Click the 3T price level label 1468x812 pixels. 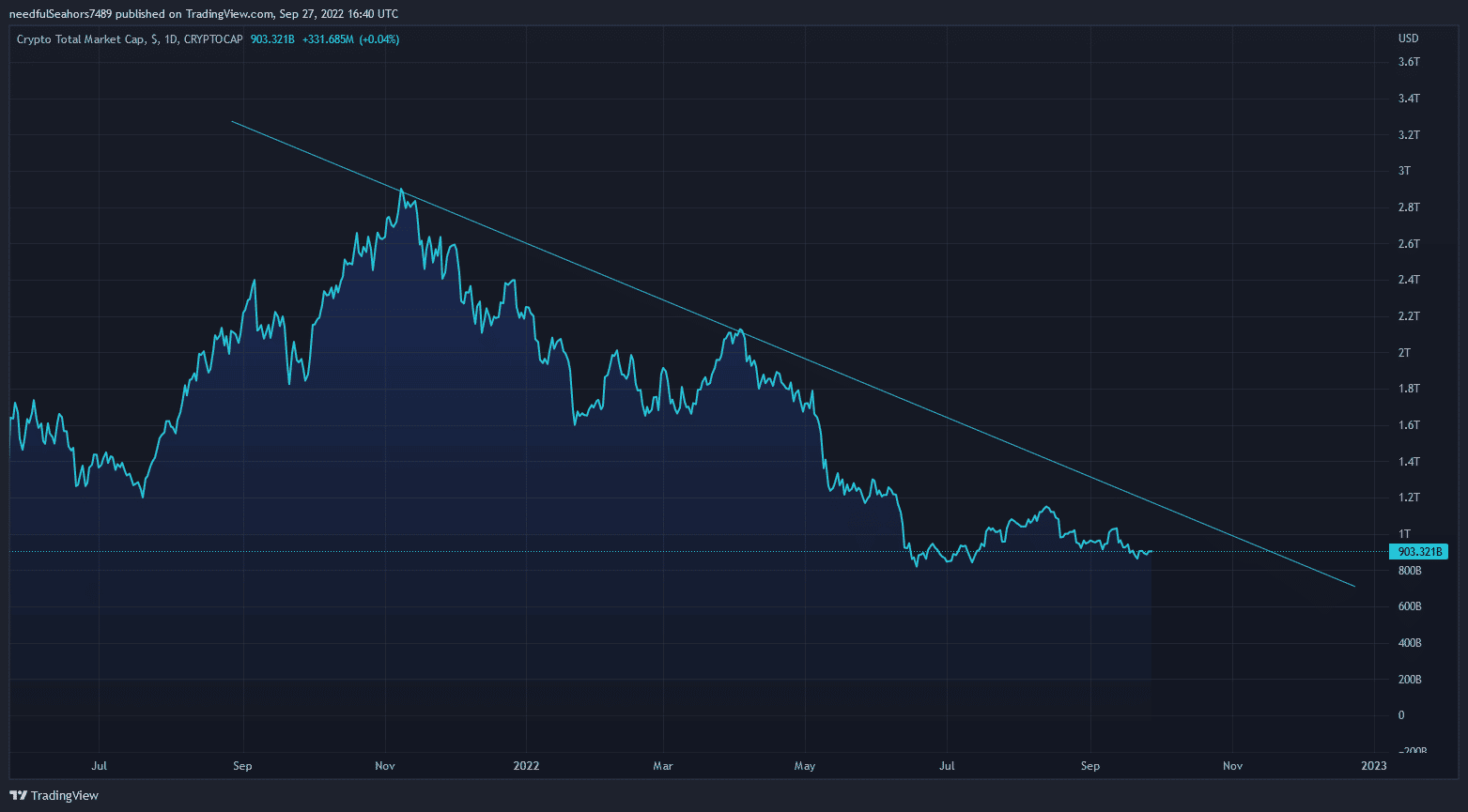tap(1404, 171)
